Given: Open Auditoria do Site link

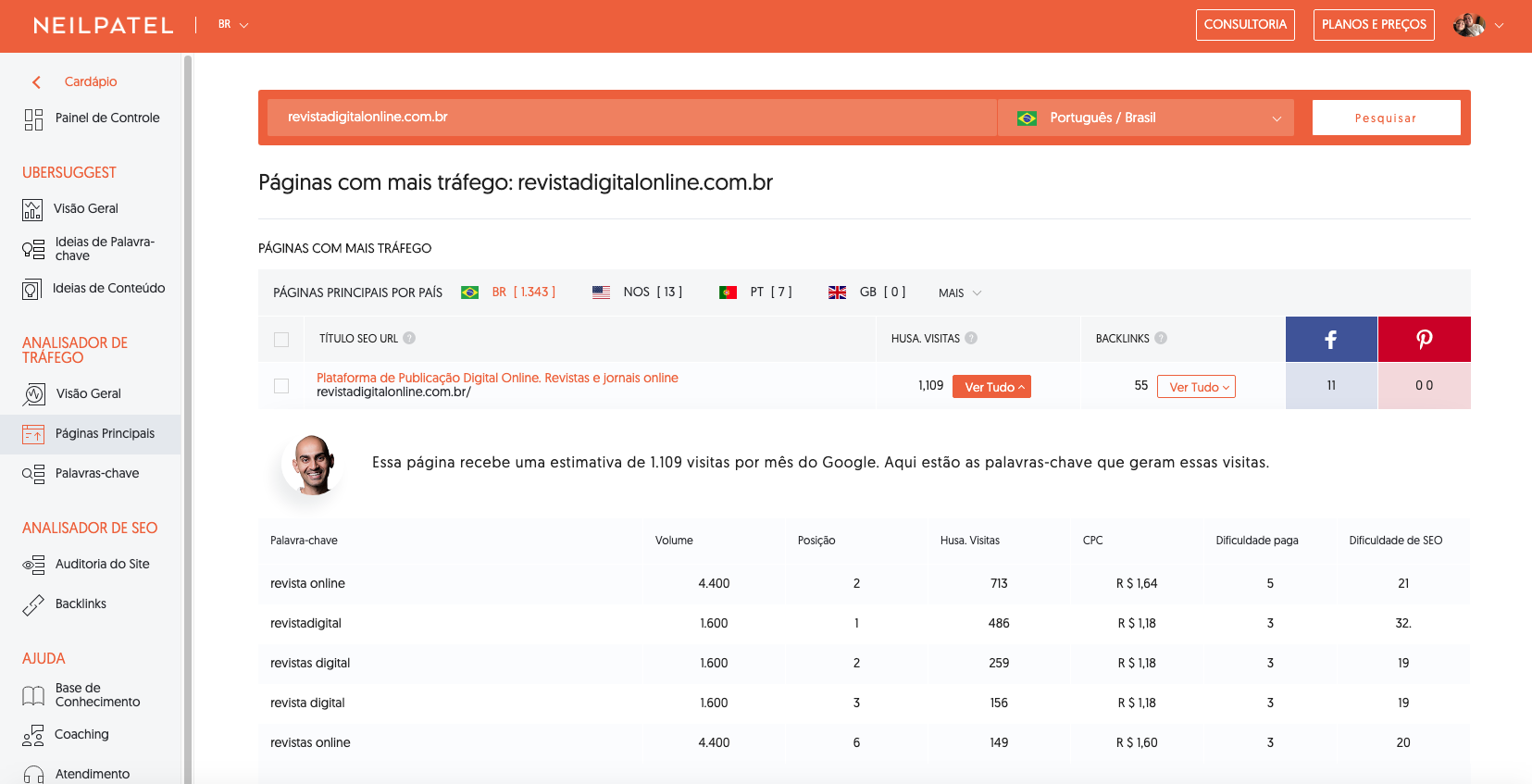Looking at the screenshot, I should (102, 565).
